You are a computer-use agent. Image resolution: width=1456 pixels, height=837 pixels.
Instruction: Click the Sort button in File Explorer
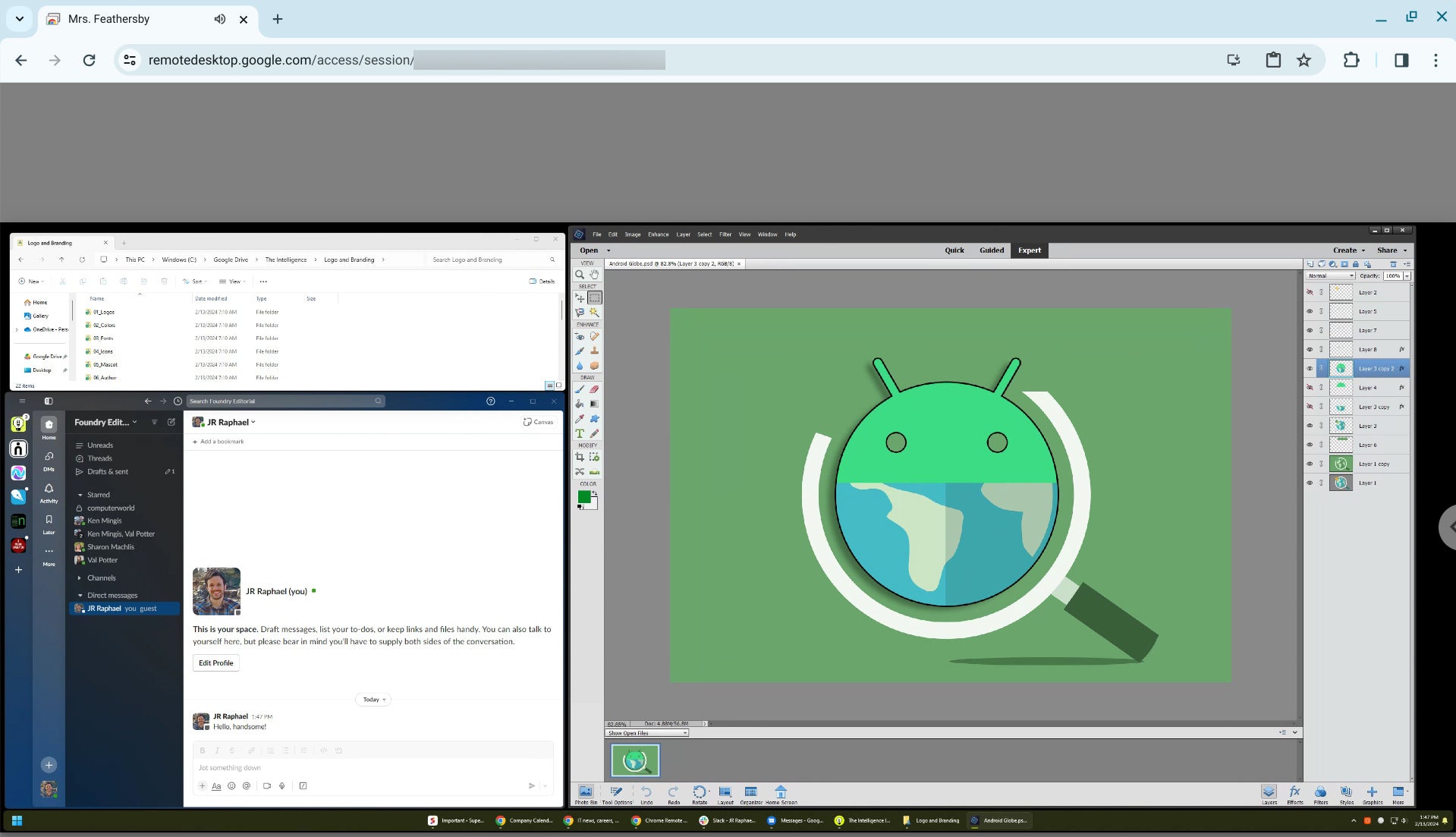click(195, 282)
